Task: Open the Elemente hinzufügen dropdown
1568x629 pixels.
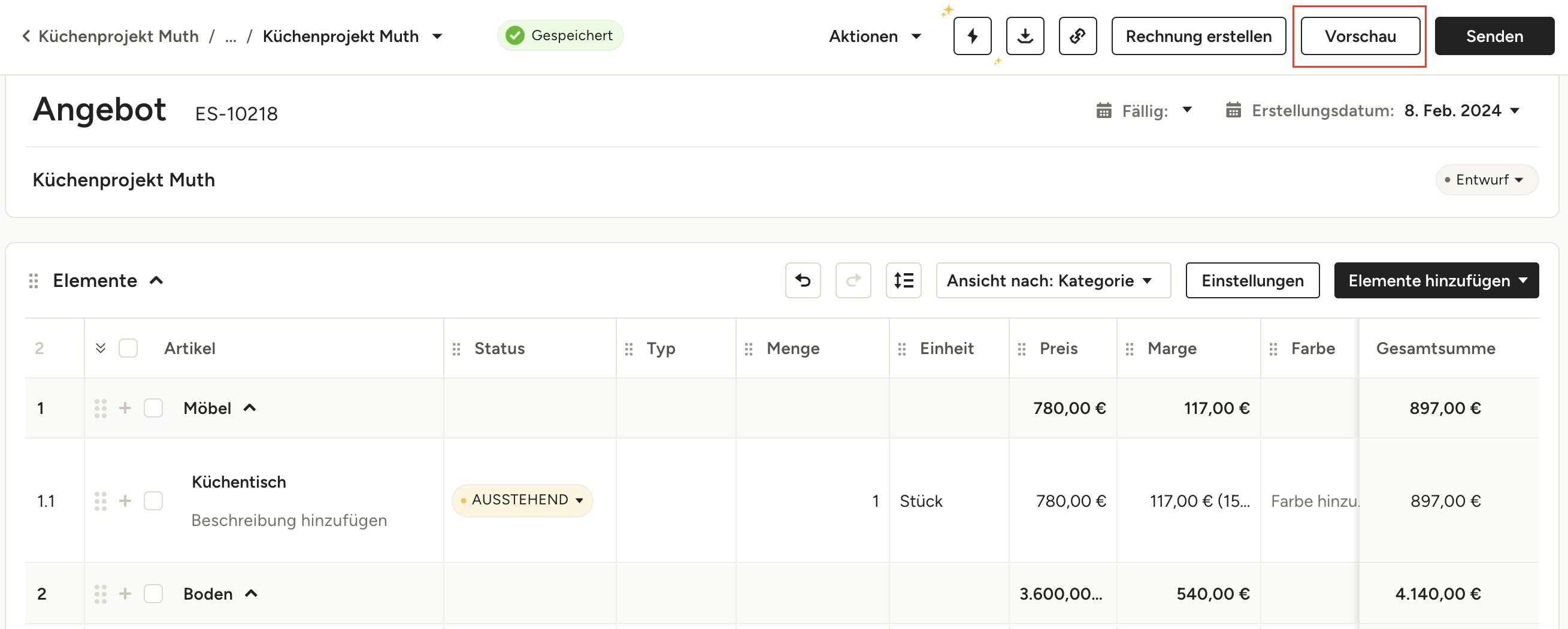Action: [1436, 280]
